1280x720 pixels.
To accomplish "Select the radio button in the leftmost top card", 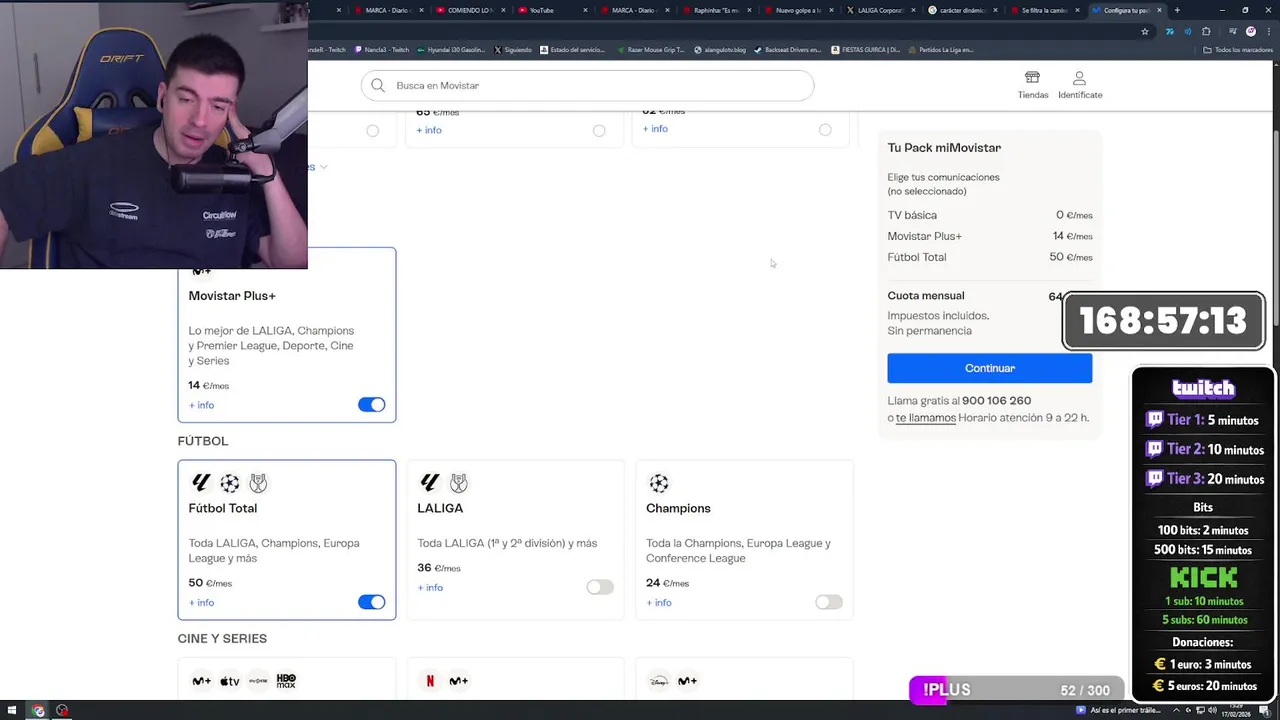I will tap(372, 130).
